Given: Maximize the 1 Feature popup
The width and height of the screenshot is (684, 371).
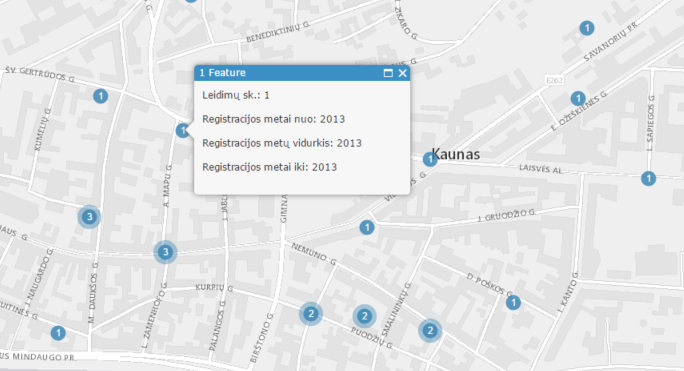Looking at the screenshot, I should click(x=388, y=73).
